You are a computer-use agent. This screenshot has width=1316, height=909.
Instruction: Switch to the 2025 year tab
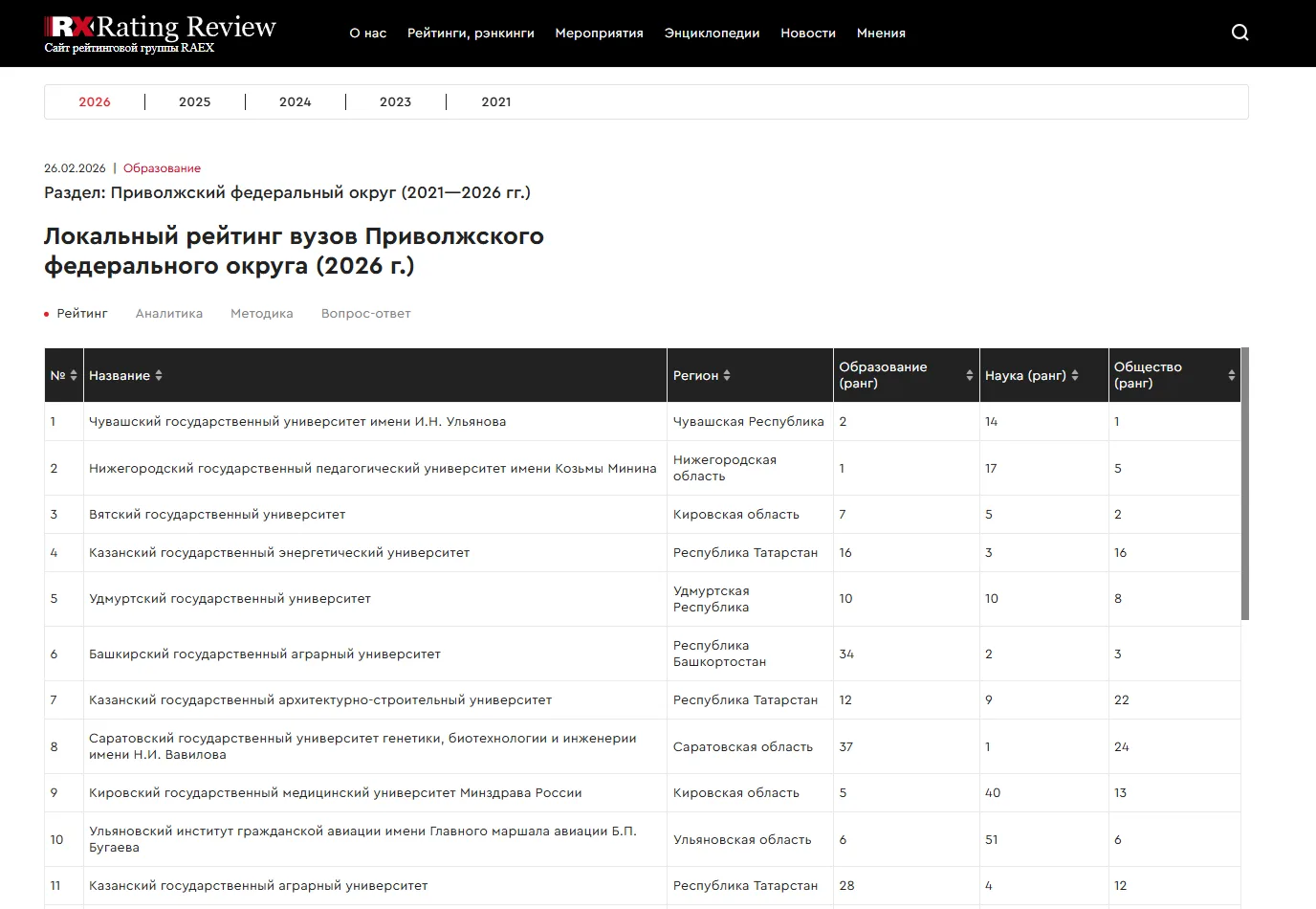(x=194, y=101)
